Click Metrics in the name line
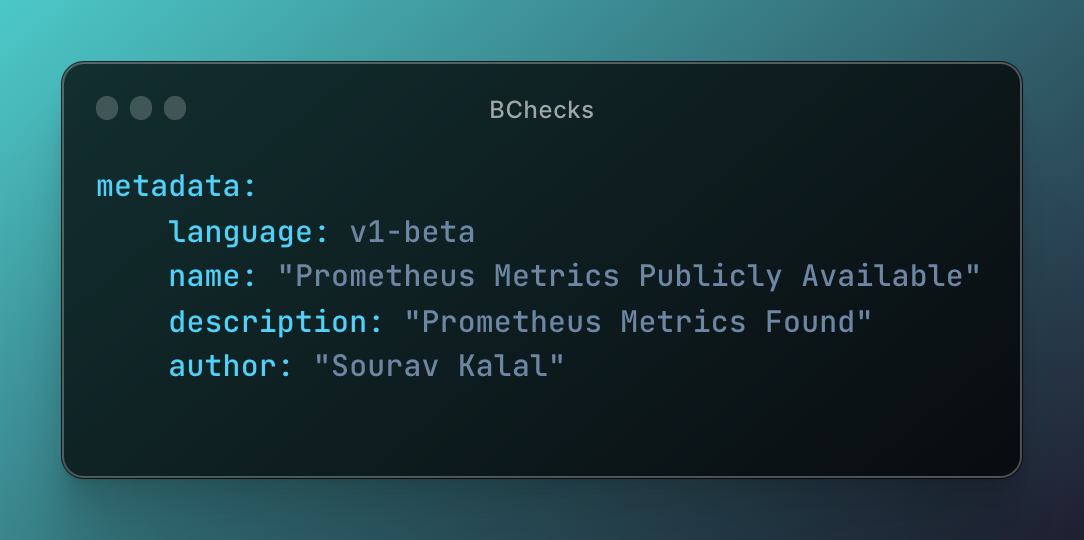The height and width of the screenshot is (540, 1084). 557,277
